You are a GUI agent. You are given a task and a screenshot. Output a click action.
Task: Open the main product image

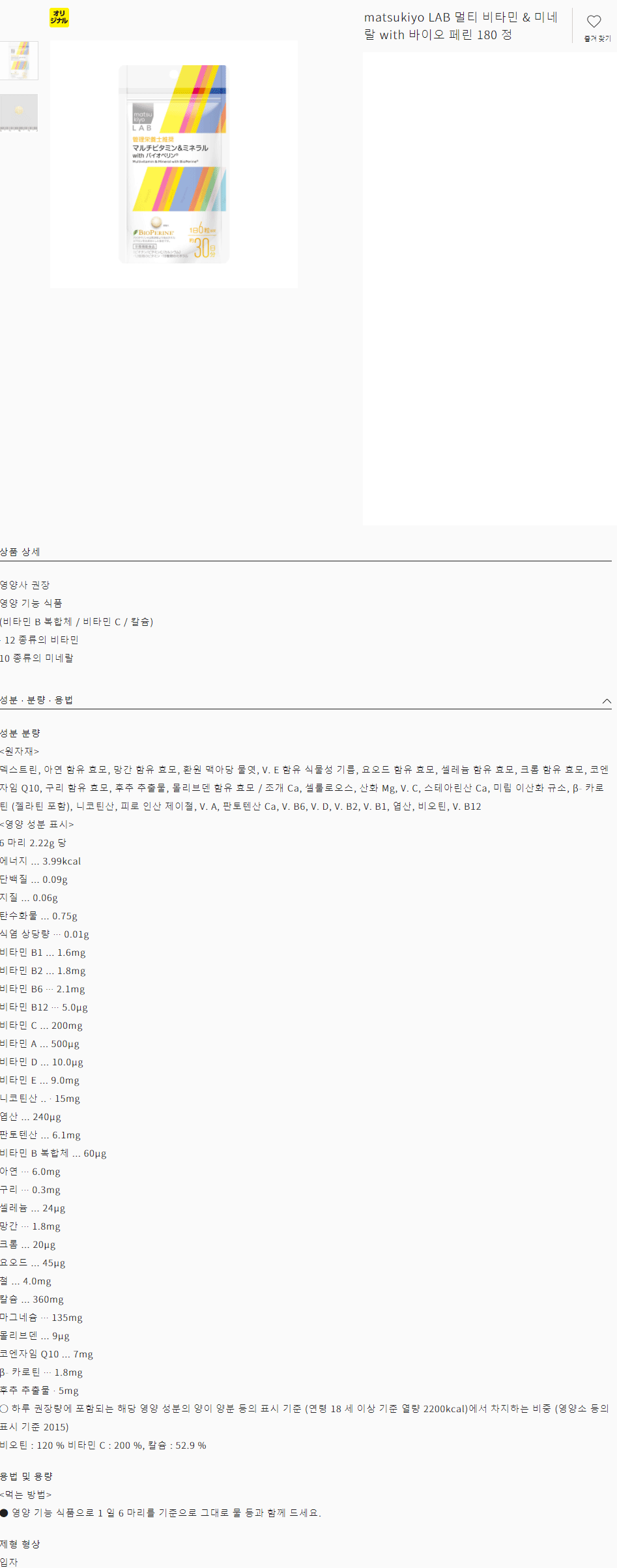(173, 164)
